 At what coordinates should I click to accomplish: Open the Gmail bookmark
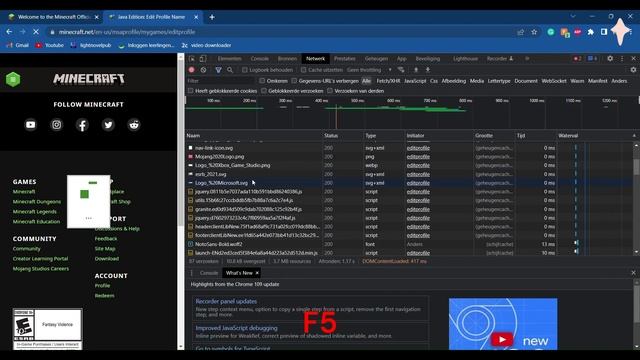pos(18,45)
